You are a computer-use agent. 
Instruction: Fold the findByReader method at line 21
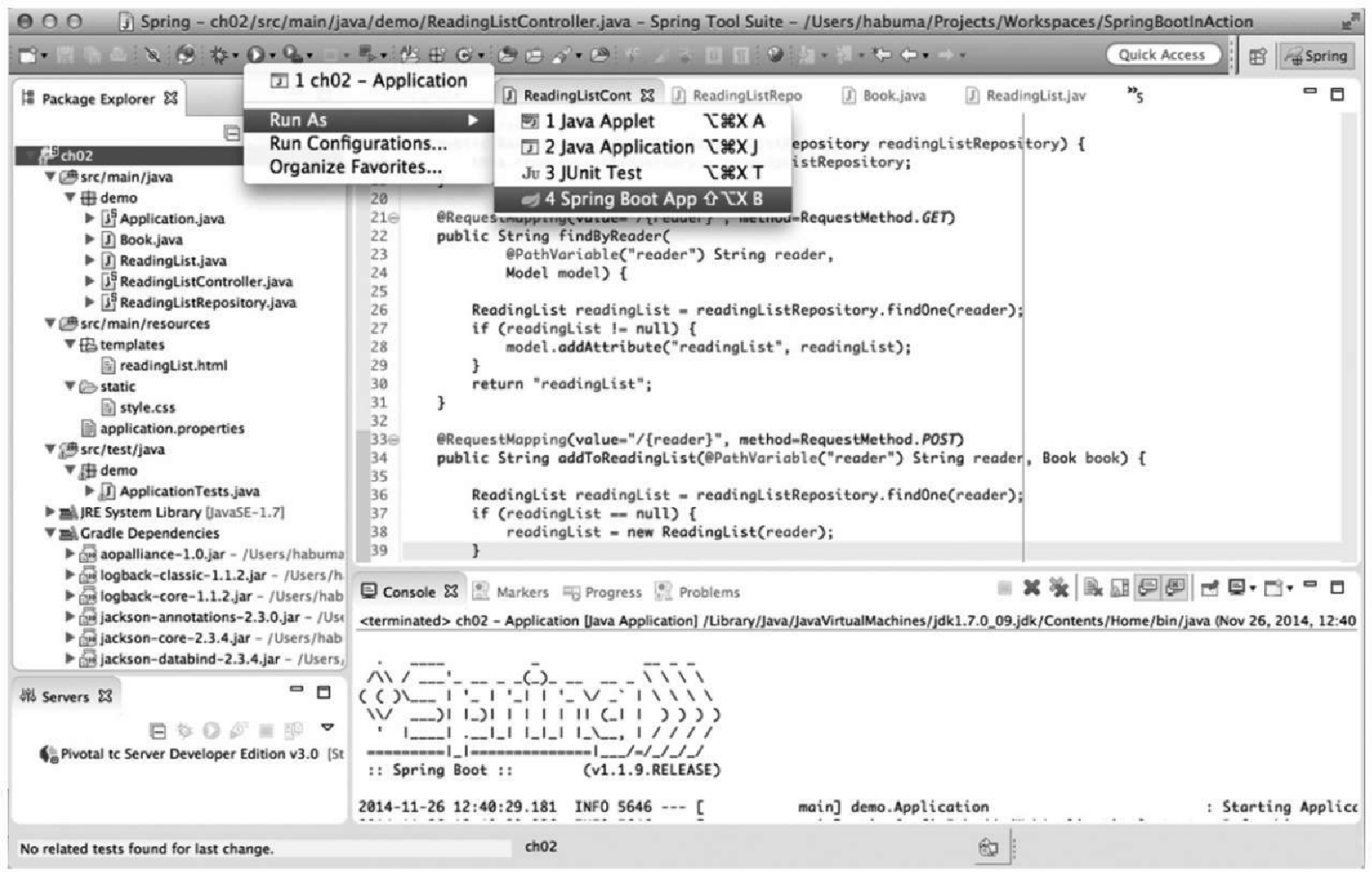tap(394, 218)
